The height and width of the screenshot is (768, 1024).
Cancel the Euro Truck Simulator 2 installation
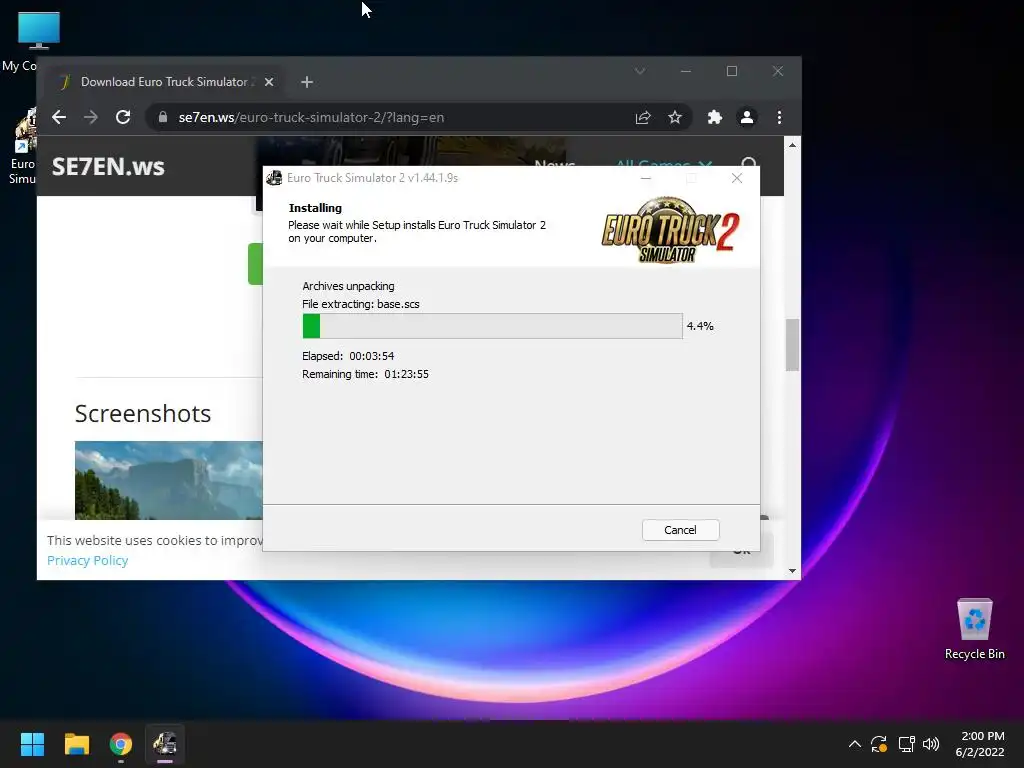[x=680, y=530]
